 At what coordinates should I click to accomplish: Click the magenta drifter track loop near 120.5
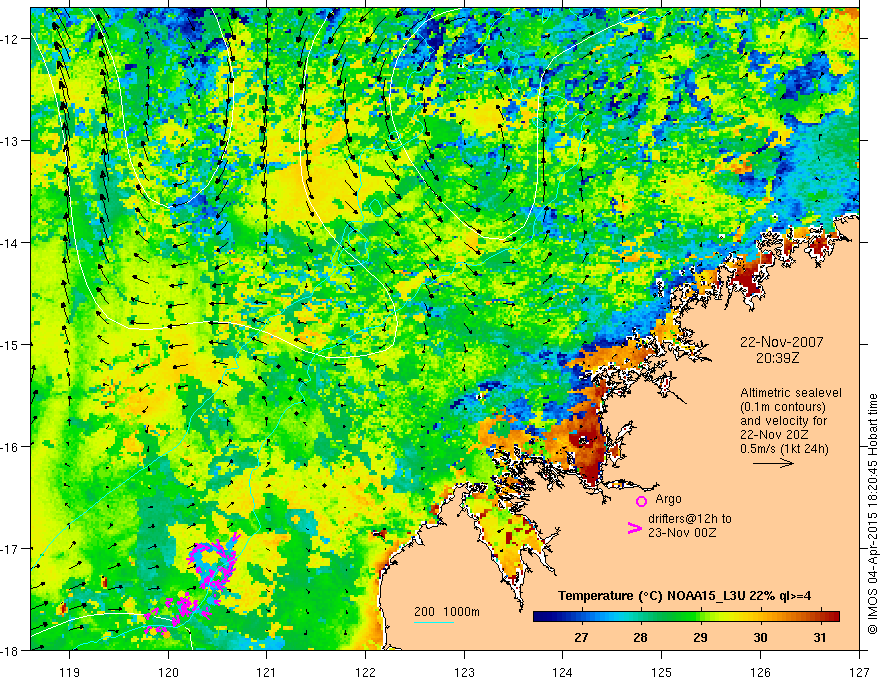(x=214, y=564)
